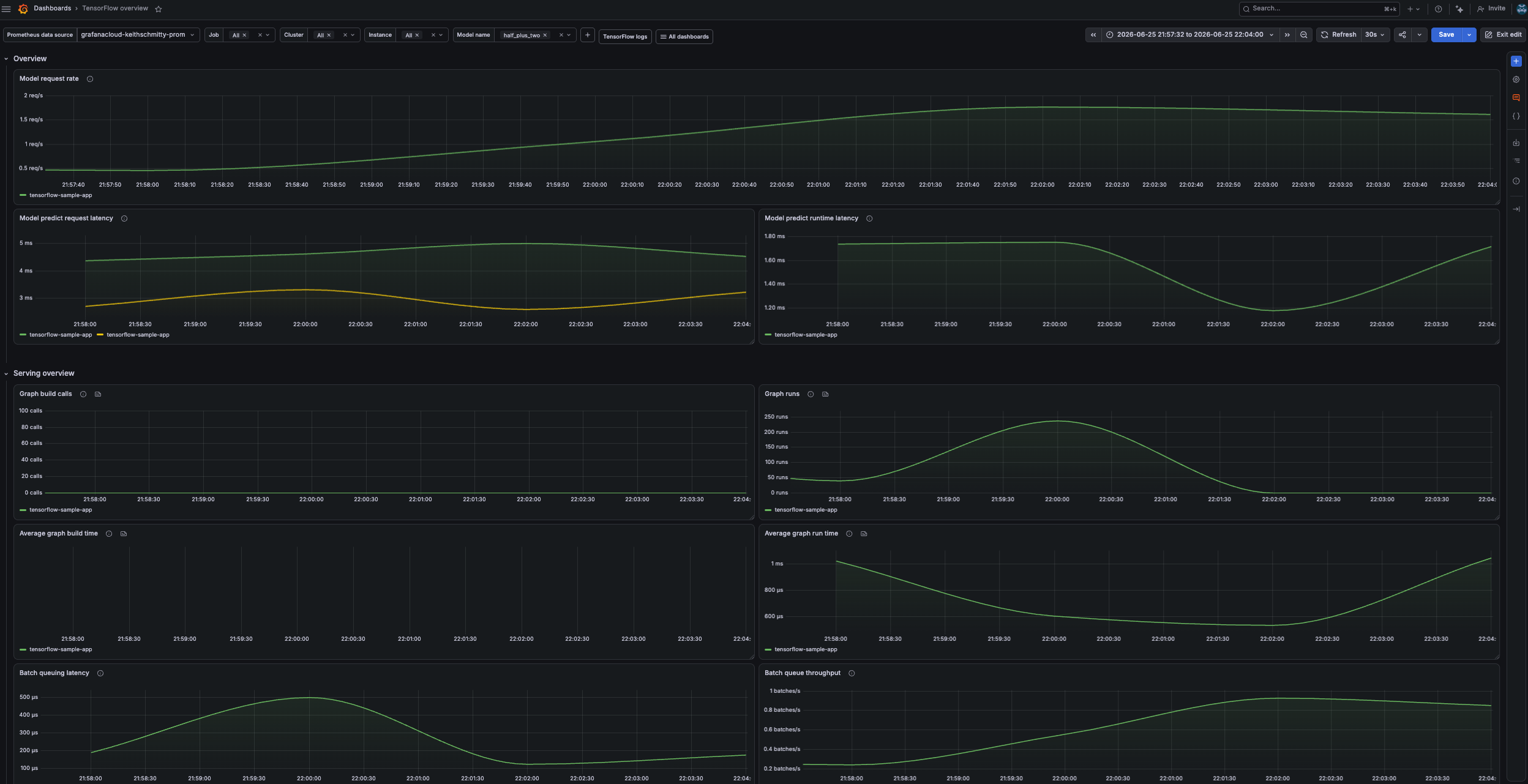Viewport: 1528px width, 784px height.
Task: Click the info circle icon in sidebar
Action: click(1516, 181)
